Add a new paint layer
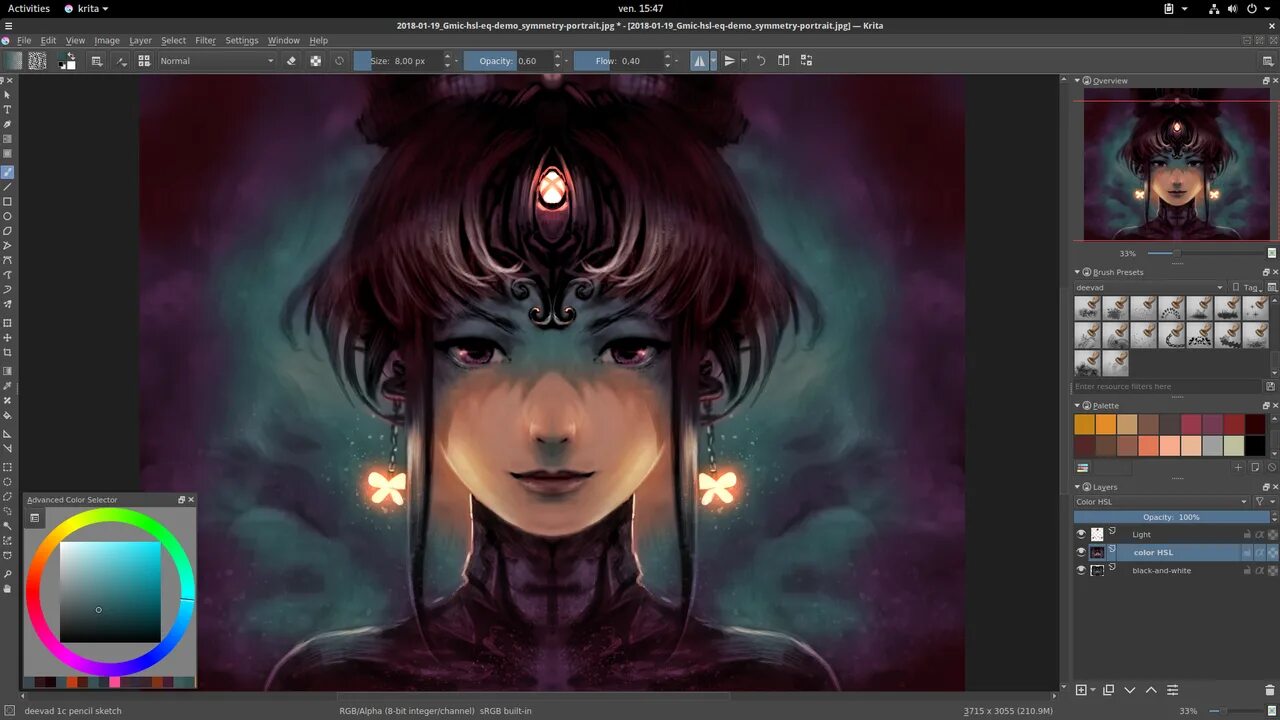 [x=1081, y=690]
